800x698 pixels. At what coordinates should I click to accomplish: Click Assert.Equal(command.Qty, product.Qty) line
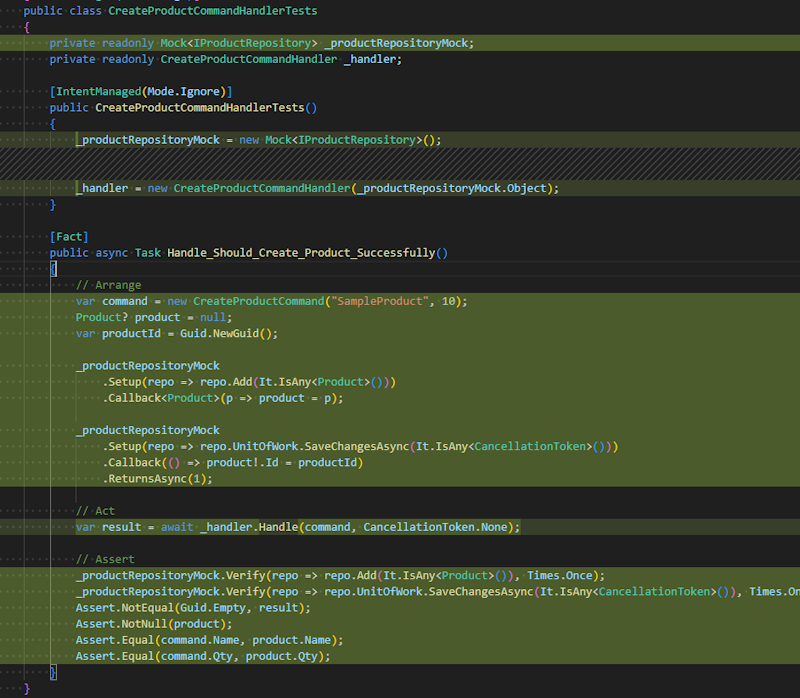(202, 656)
